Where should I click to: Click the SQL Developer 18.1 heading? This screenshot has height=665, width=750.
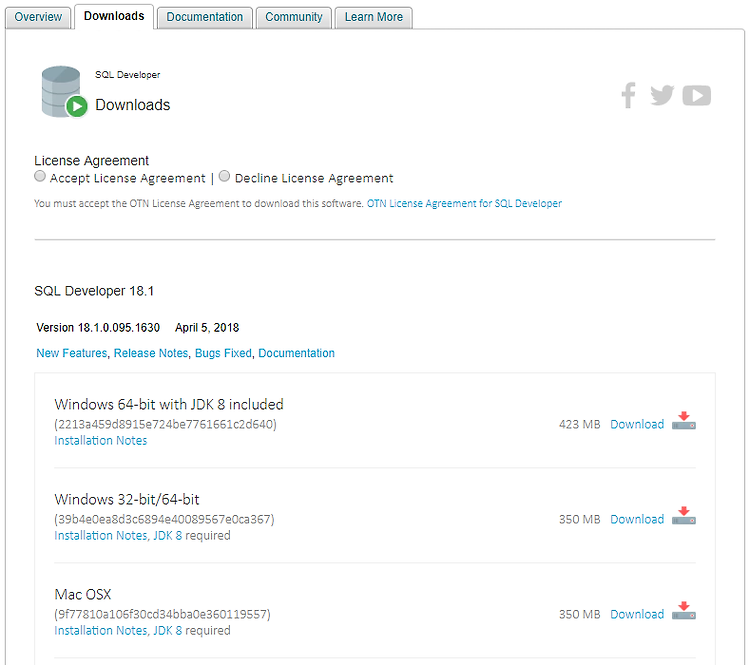[94, 291]
